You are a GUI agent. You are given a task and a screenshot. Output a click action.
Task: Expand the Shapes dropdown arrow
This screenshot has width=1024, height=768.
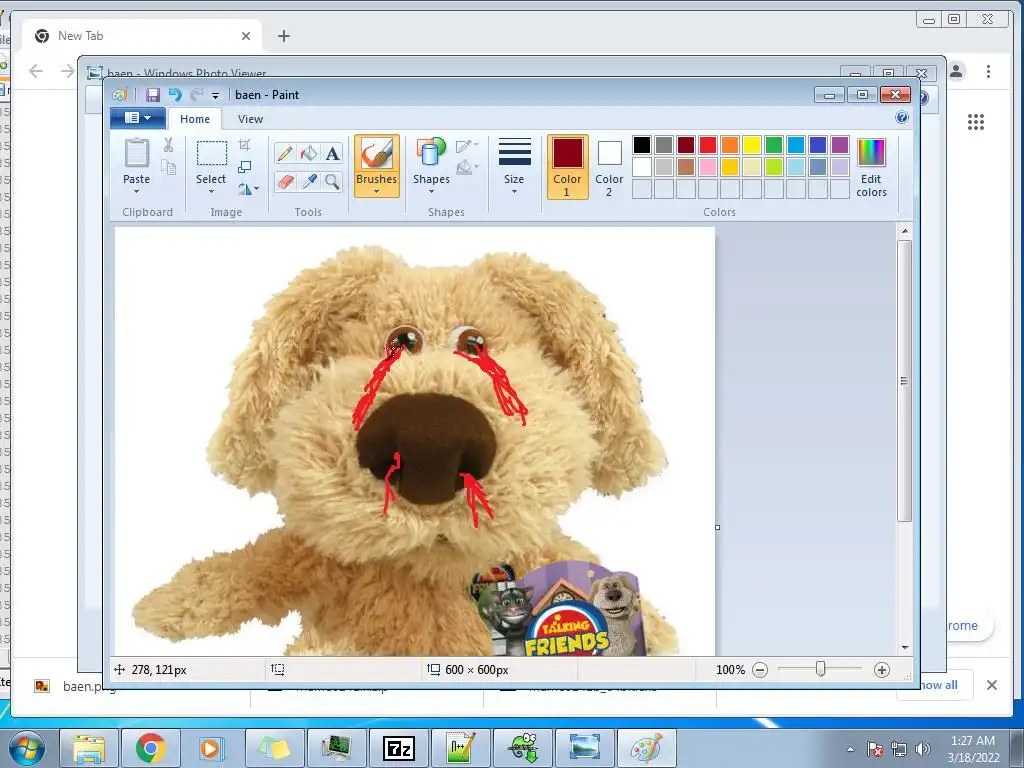[431, 191]
